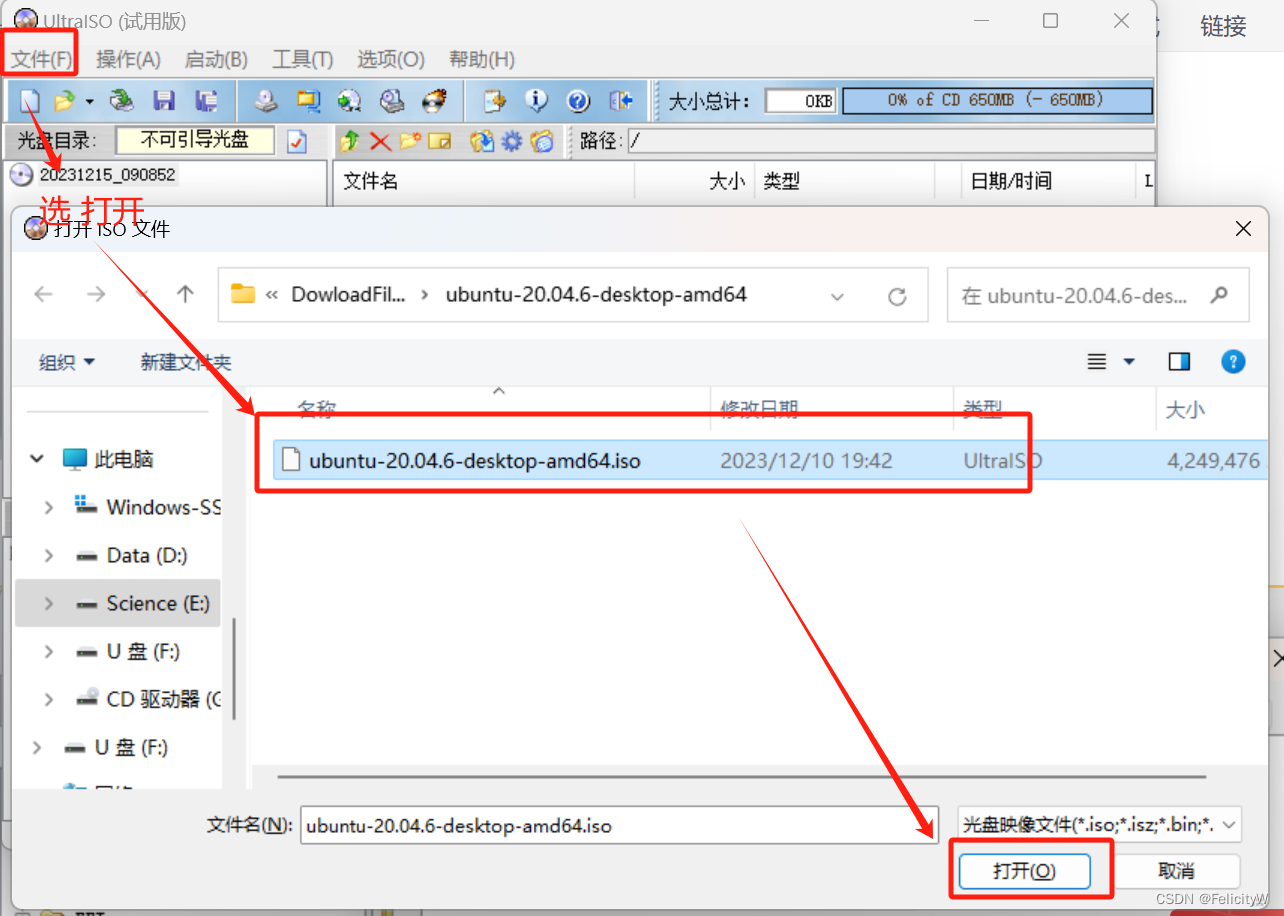Toggle the preview pane icon
The height and width of the screenshot is (916, 1284).
(x=1180, y=362)
